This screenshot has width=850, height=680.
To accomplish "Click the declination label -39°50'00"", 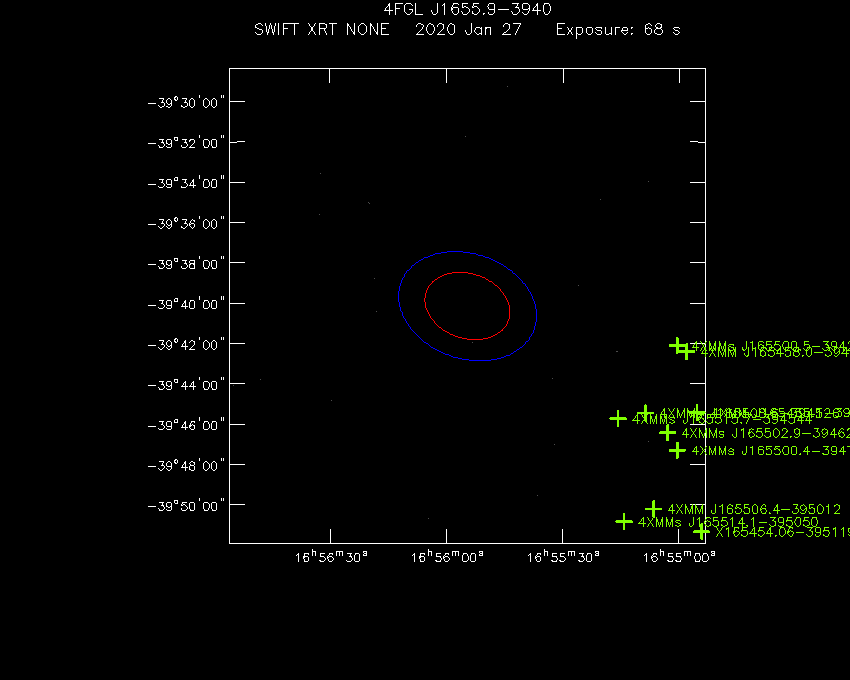I will [186, 506].
